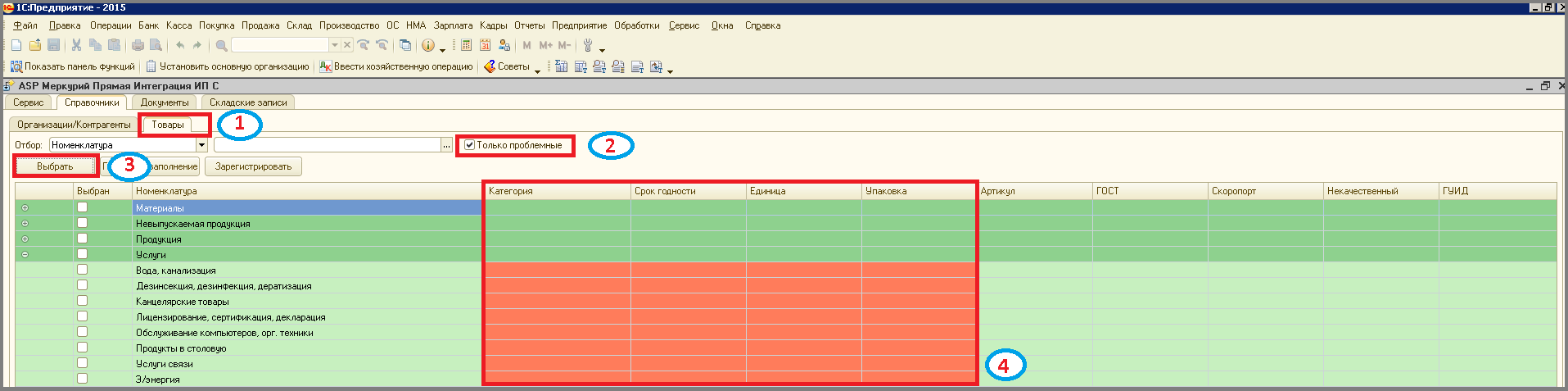Open the calendar icon
Image resolution: width=1568 pixels, height=391 pixels.
pyautogui.click(x=485, y=45)
